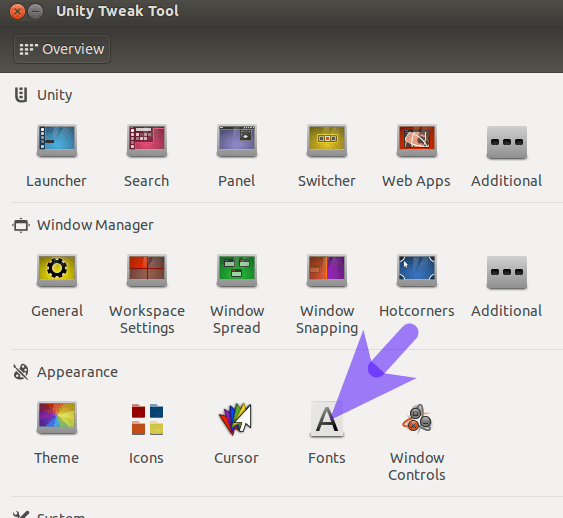This screenshot has height=518, width=563.
Task: Minimize the Unity Tweak Tool window
Action: pos(35,11)
